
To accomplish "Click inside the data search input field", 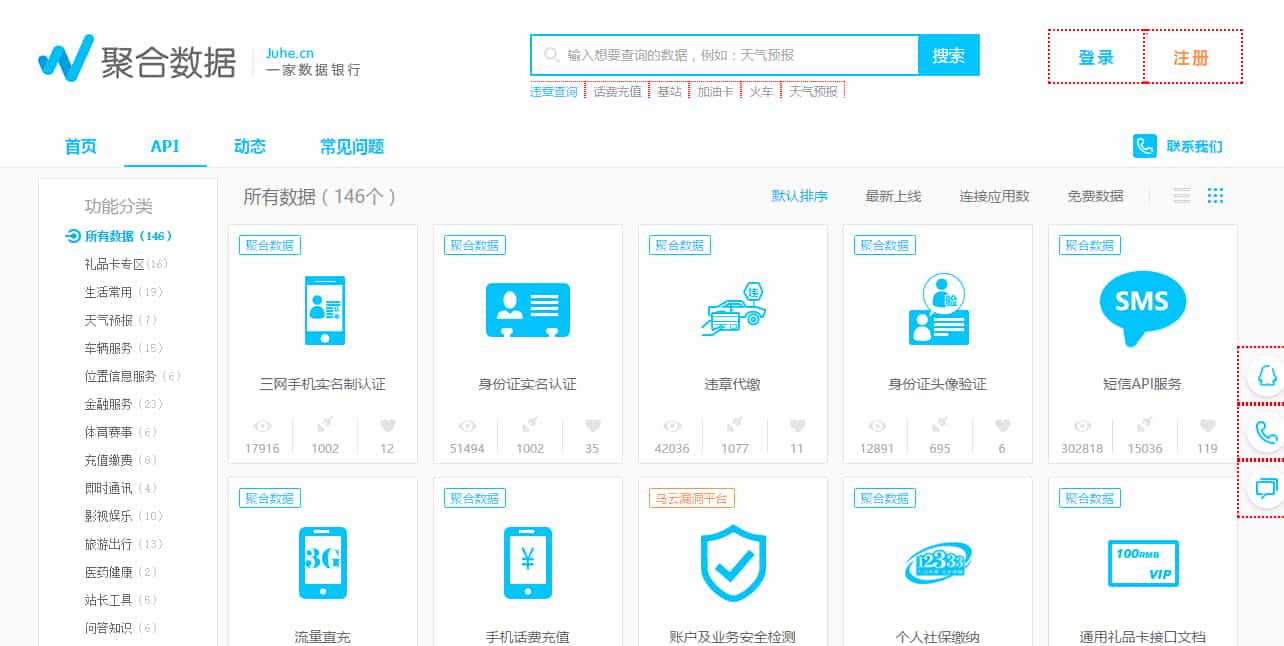I will pos(720,56).
